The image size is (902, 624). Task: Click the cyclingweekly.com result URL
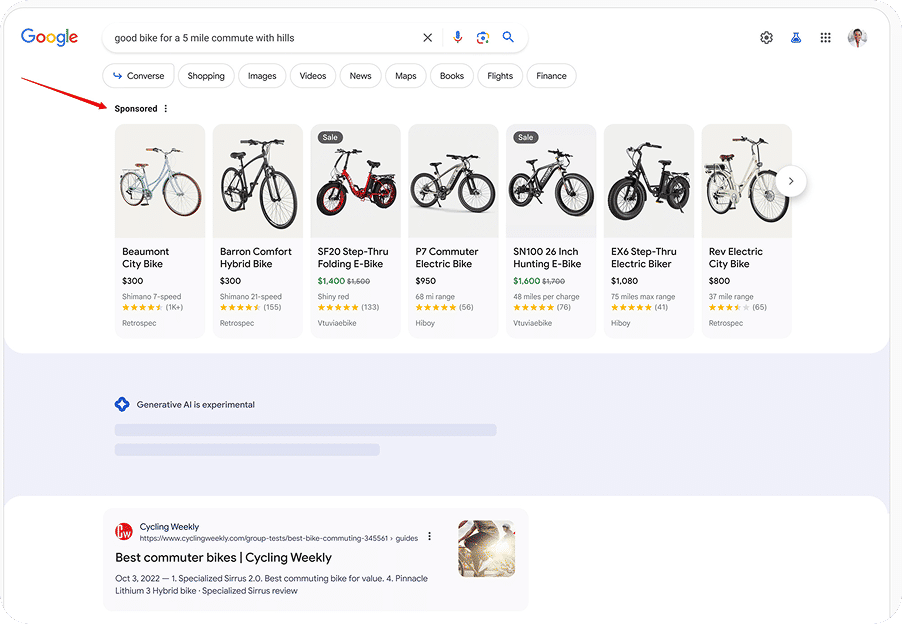pyautogui.click(x=278, y=538)
